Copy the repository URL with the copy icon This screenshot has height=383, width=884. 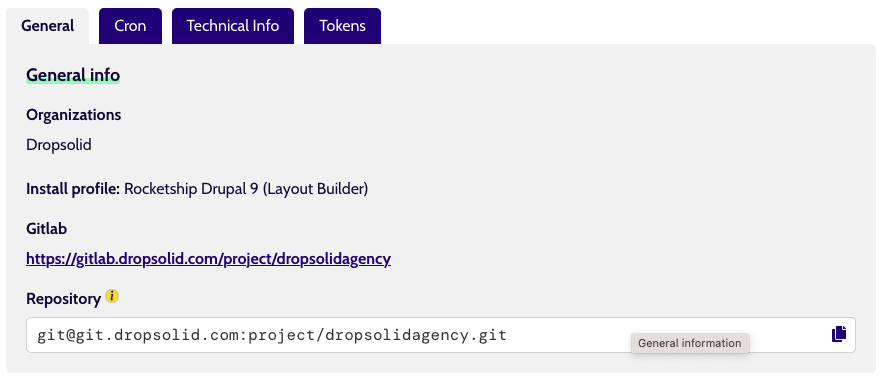839,334
